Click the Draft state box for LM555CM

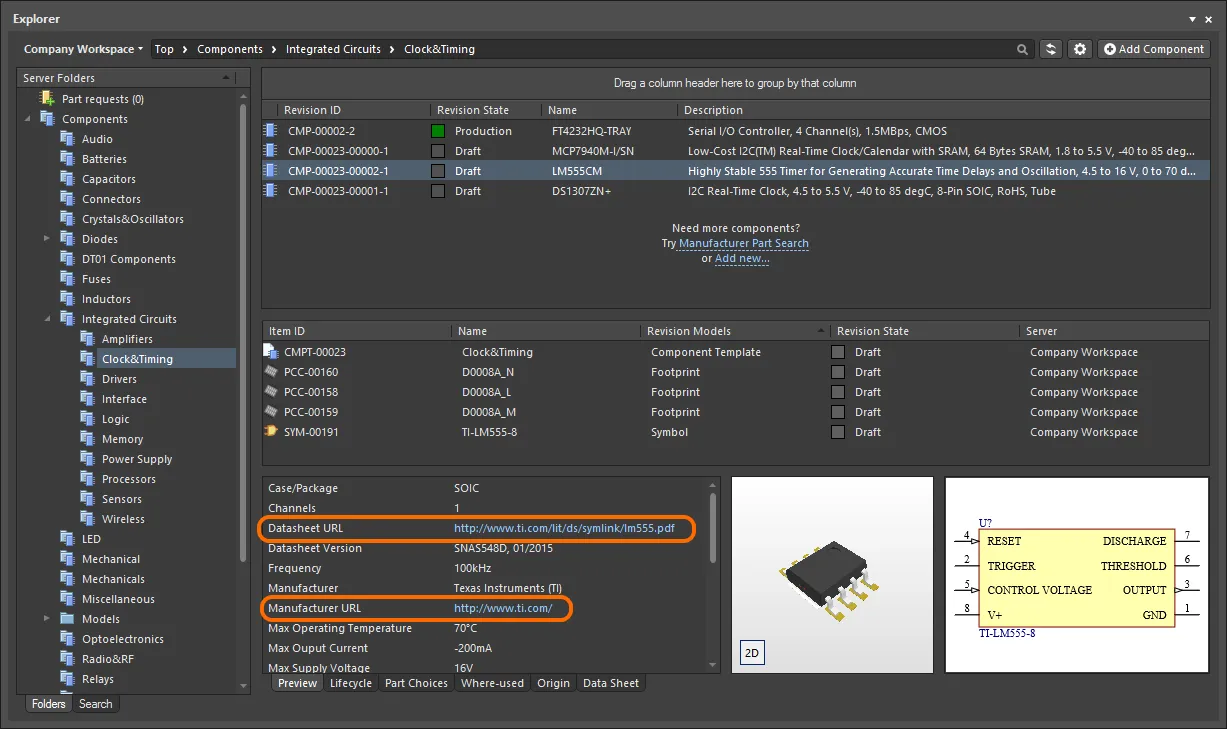[438, 171]
